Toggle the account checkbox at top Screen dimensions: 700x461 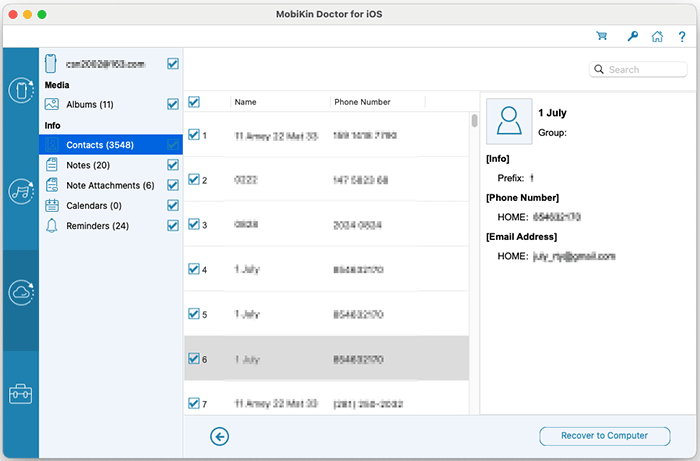pyautogui.click(x=173, y=64)
